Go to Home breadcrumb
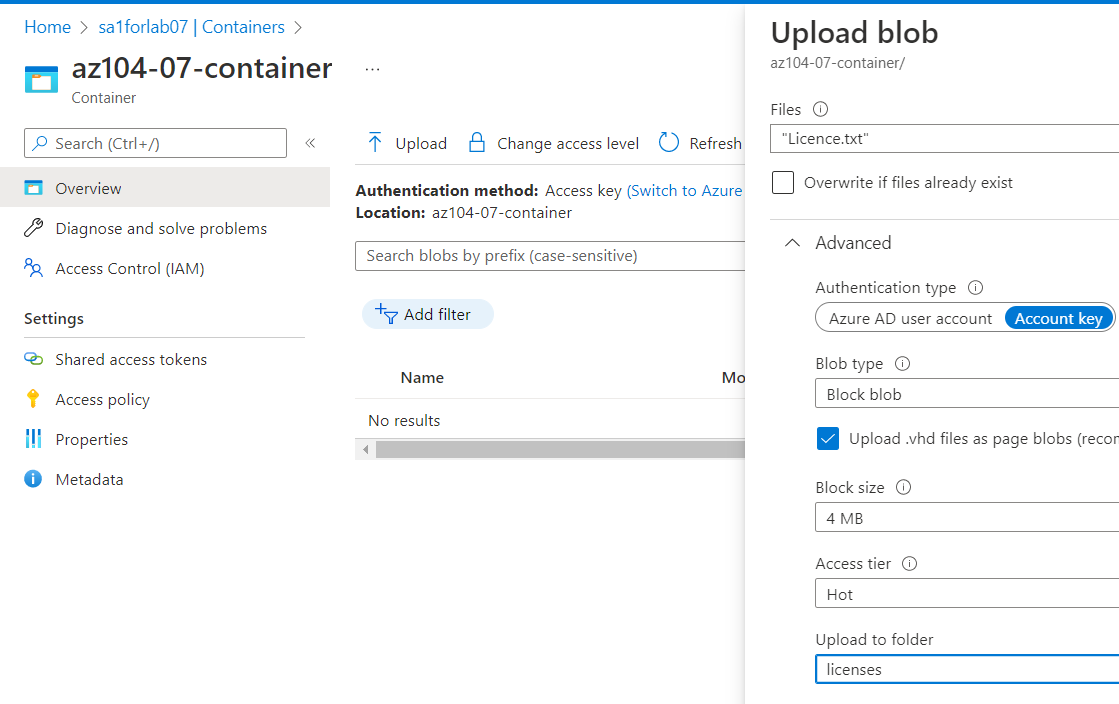This screenshot has height=704, width=1119. [x=47, y=27]
